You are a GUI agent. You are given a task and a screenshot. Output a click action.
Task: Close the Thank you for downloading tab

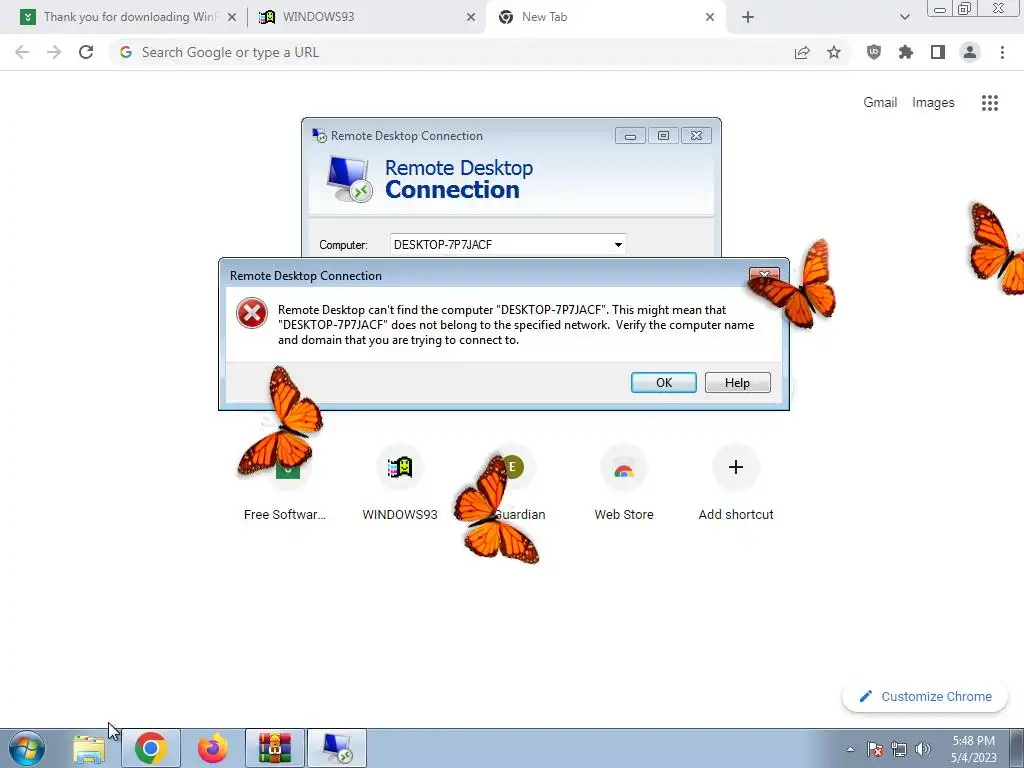click(x=232, y=18)
